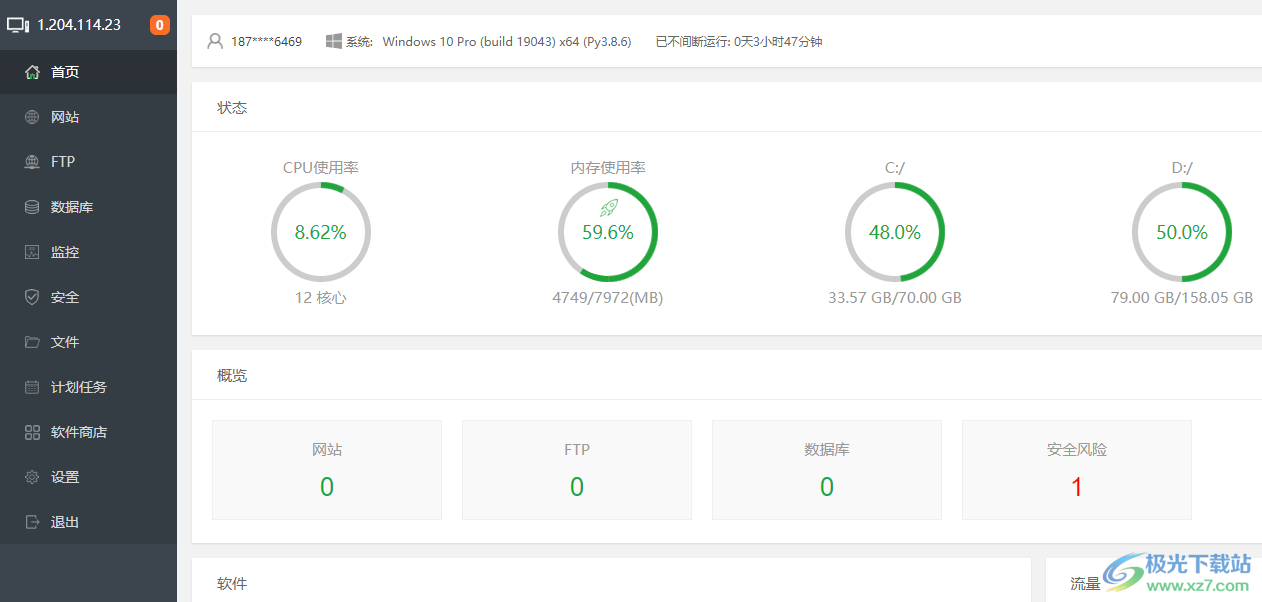Click the server monitor icon beside IP
Viewport: 1262px width, 602px height.
coord(18,25)
